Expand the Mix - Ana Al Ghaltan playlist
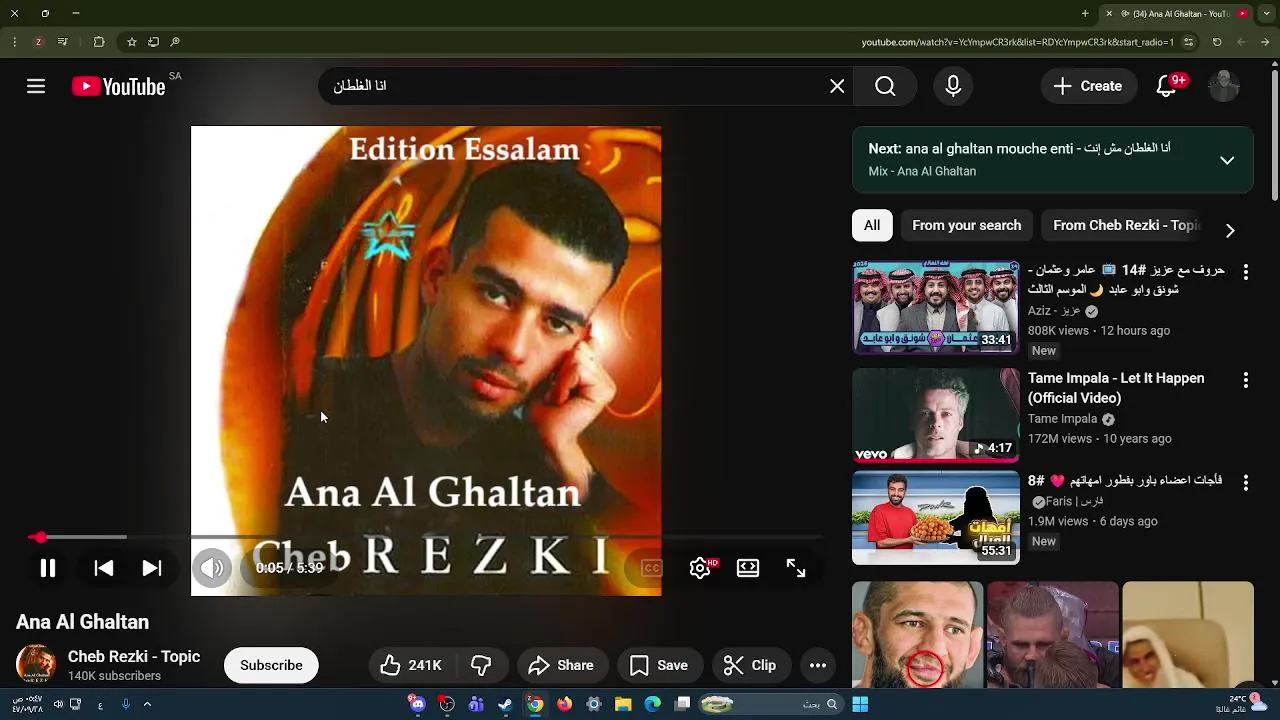This screenshot has width=1280, height=720. (1227, 160)
